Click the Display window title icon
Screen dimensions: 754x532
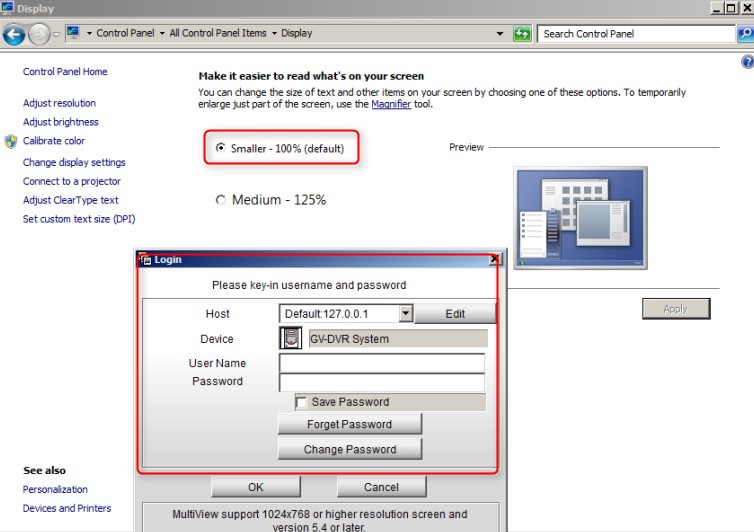point(7,7)
